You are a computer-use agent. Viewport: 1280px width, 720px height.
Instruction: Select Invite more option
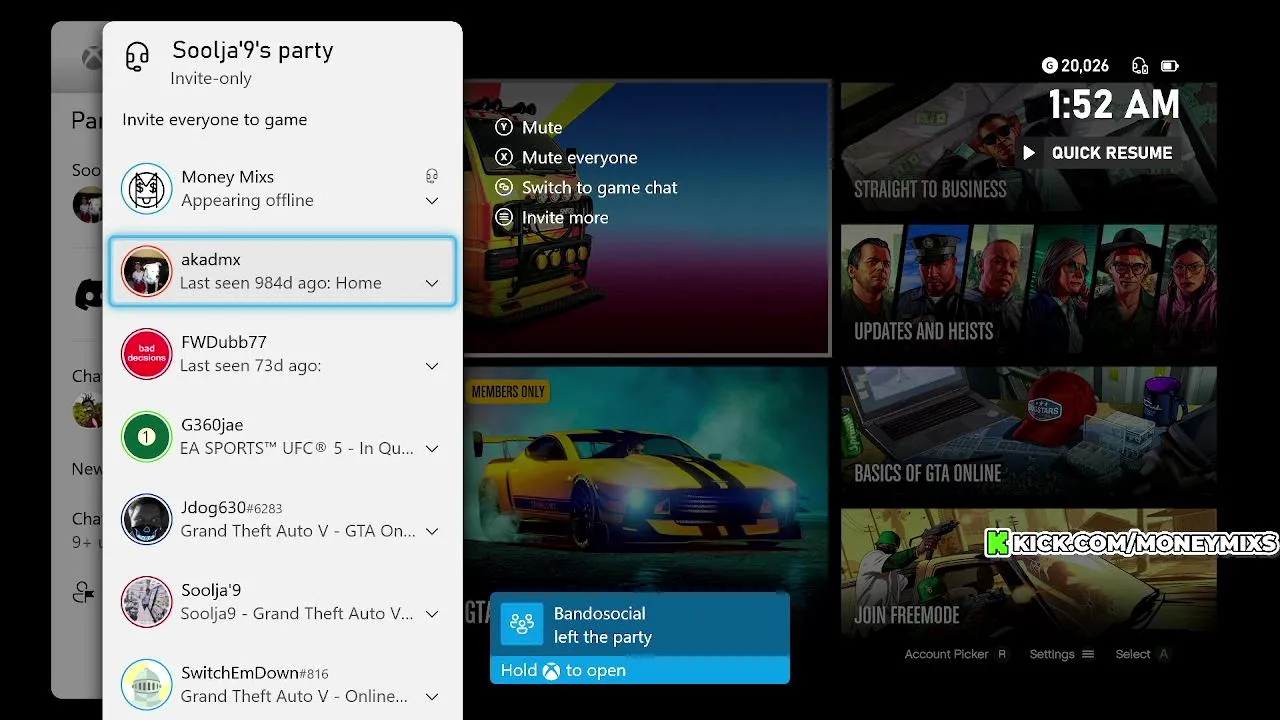coord(565,218)
